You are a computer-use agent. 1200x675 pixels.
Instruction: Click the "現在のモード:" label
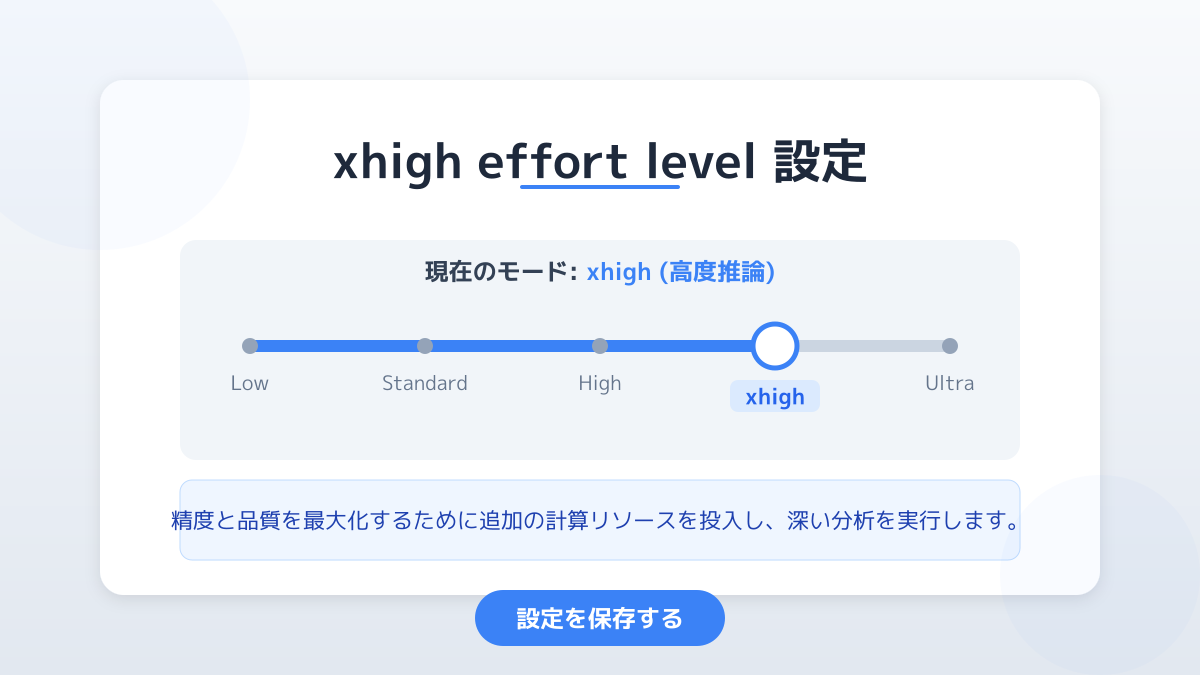[x=501, y=272]
